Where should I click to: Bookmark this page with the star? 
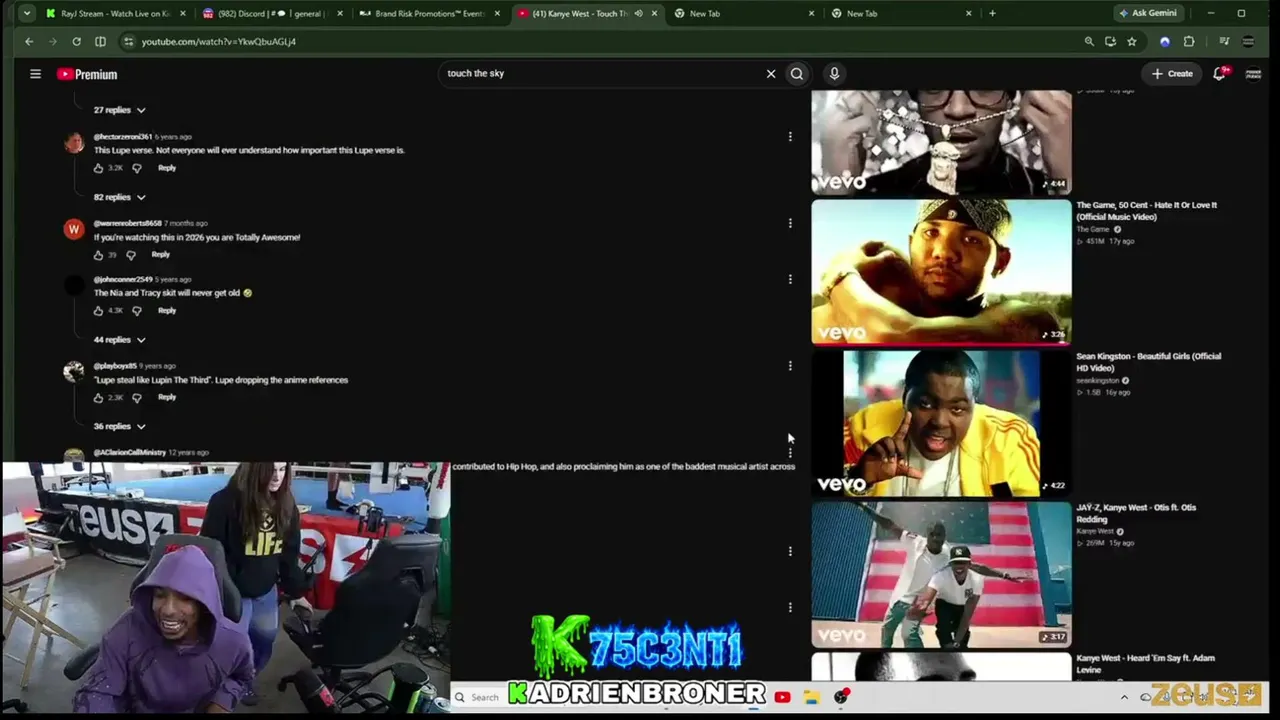point(1132,42)
